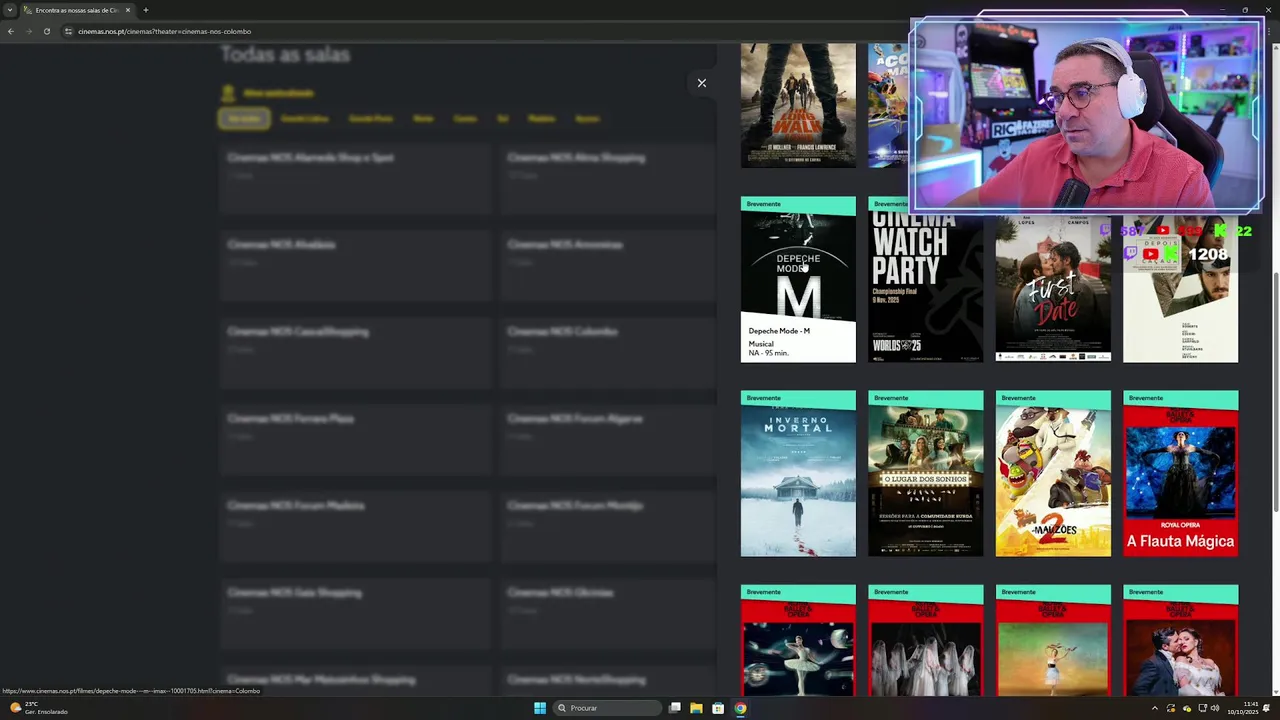
Task: Click the Chrome icon in the taskbar
Action: click(x=740, y=708)
